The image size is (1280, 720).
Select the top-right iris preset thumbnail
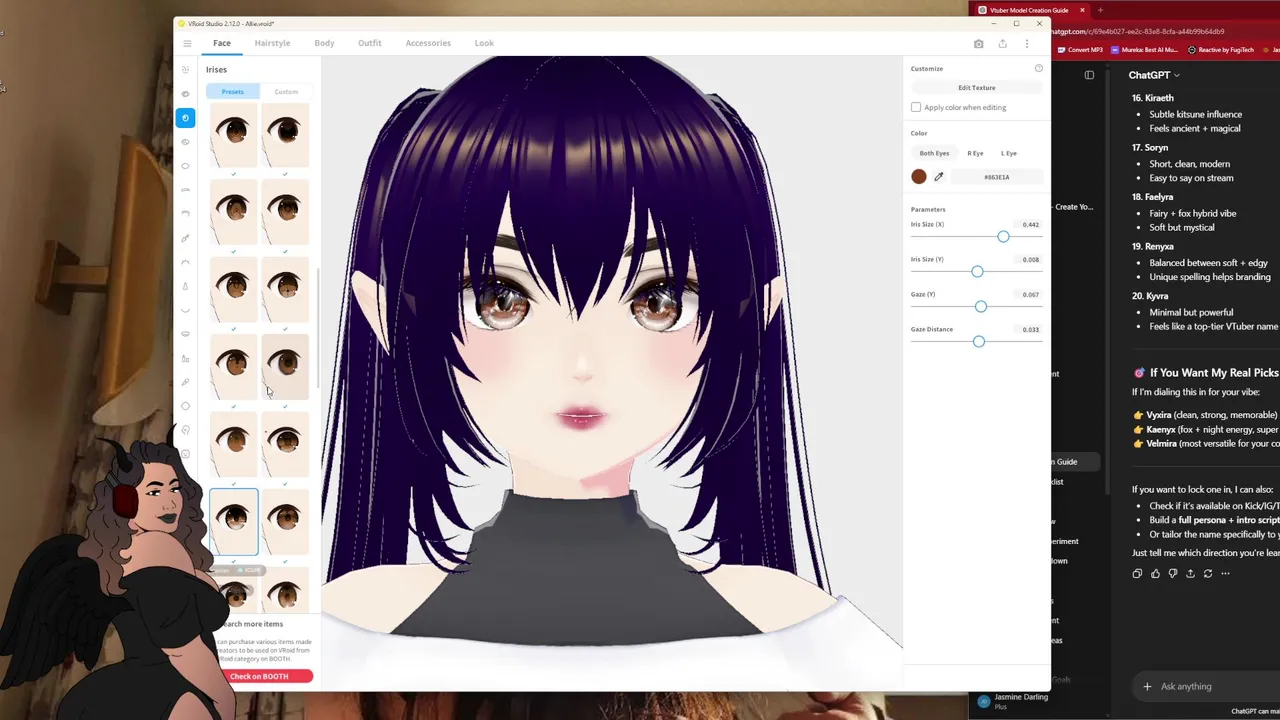(x=285, y=137)
